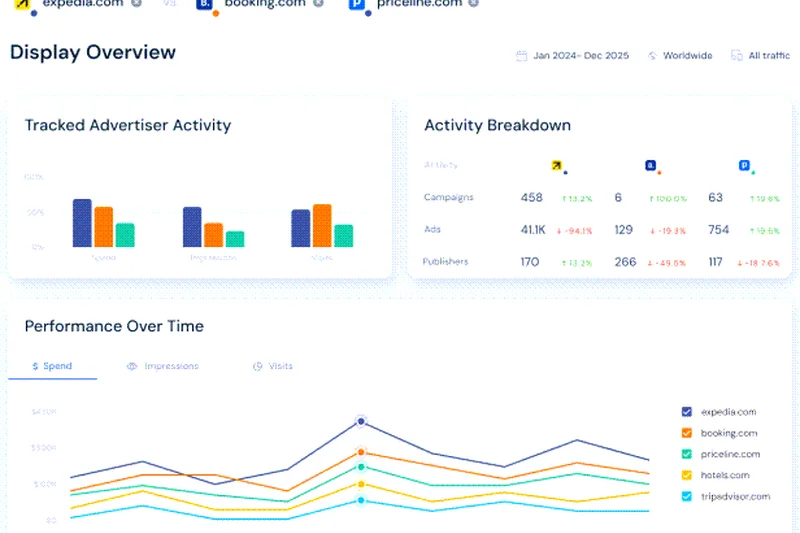
Task: Click the booking.com logo icon at top
Action: coord(204,4)
